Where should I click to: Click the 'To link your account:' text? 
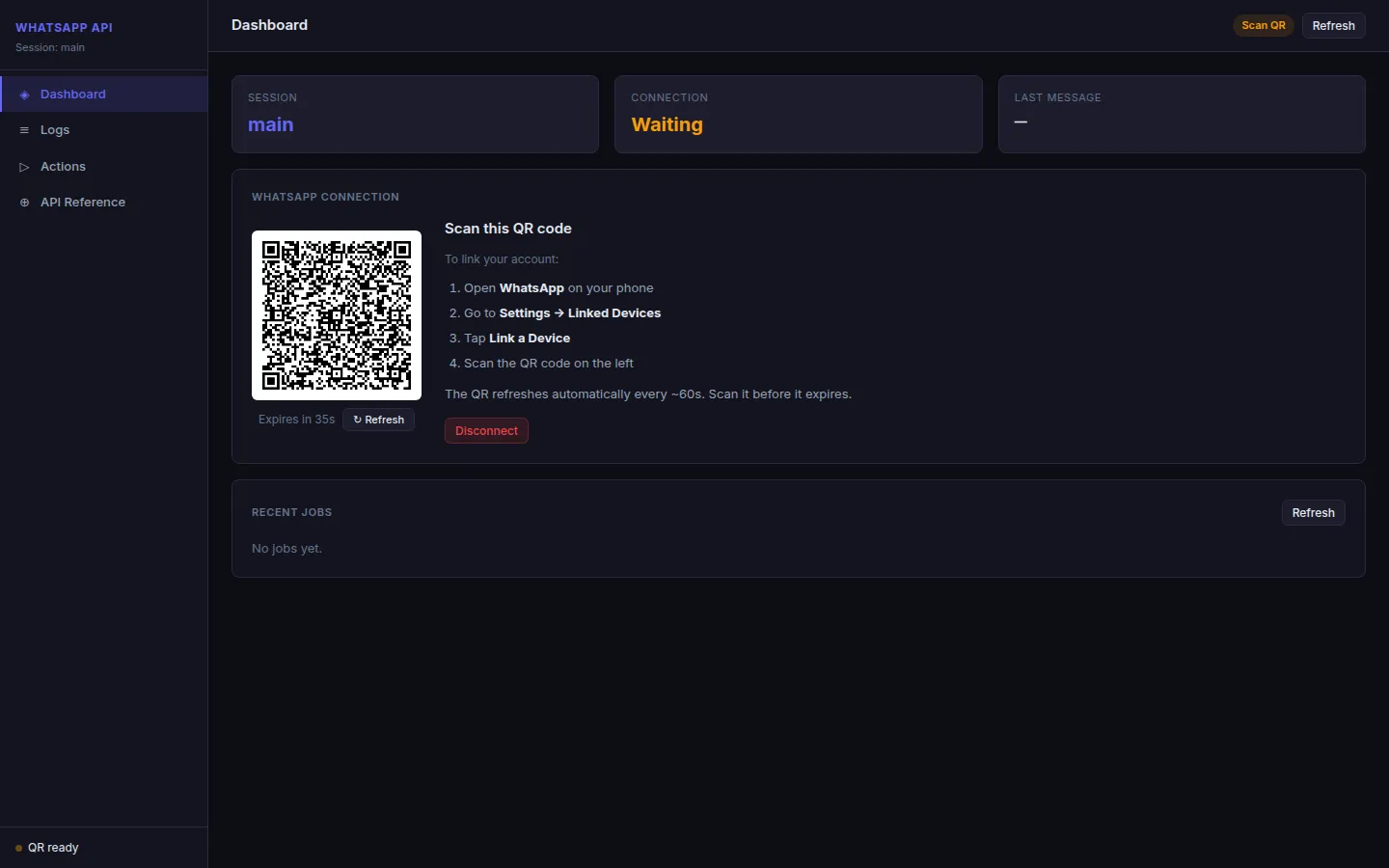pos(502,259)
